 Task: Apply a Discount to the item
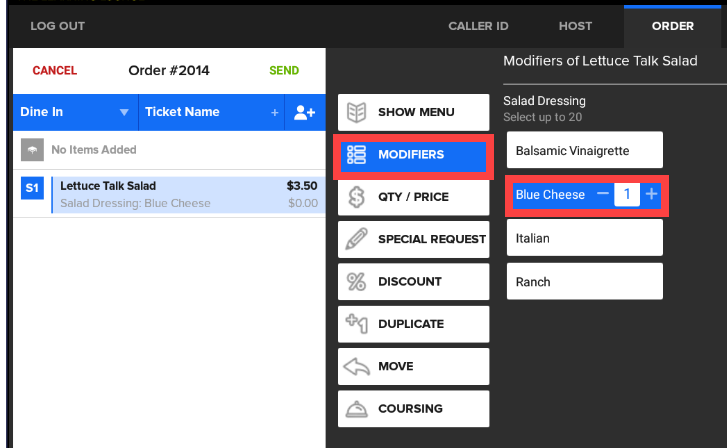point(413,282)
